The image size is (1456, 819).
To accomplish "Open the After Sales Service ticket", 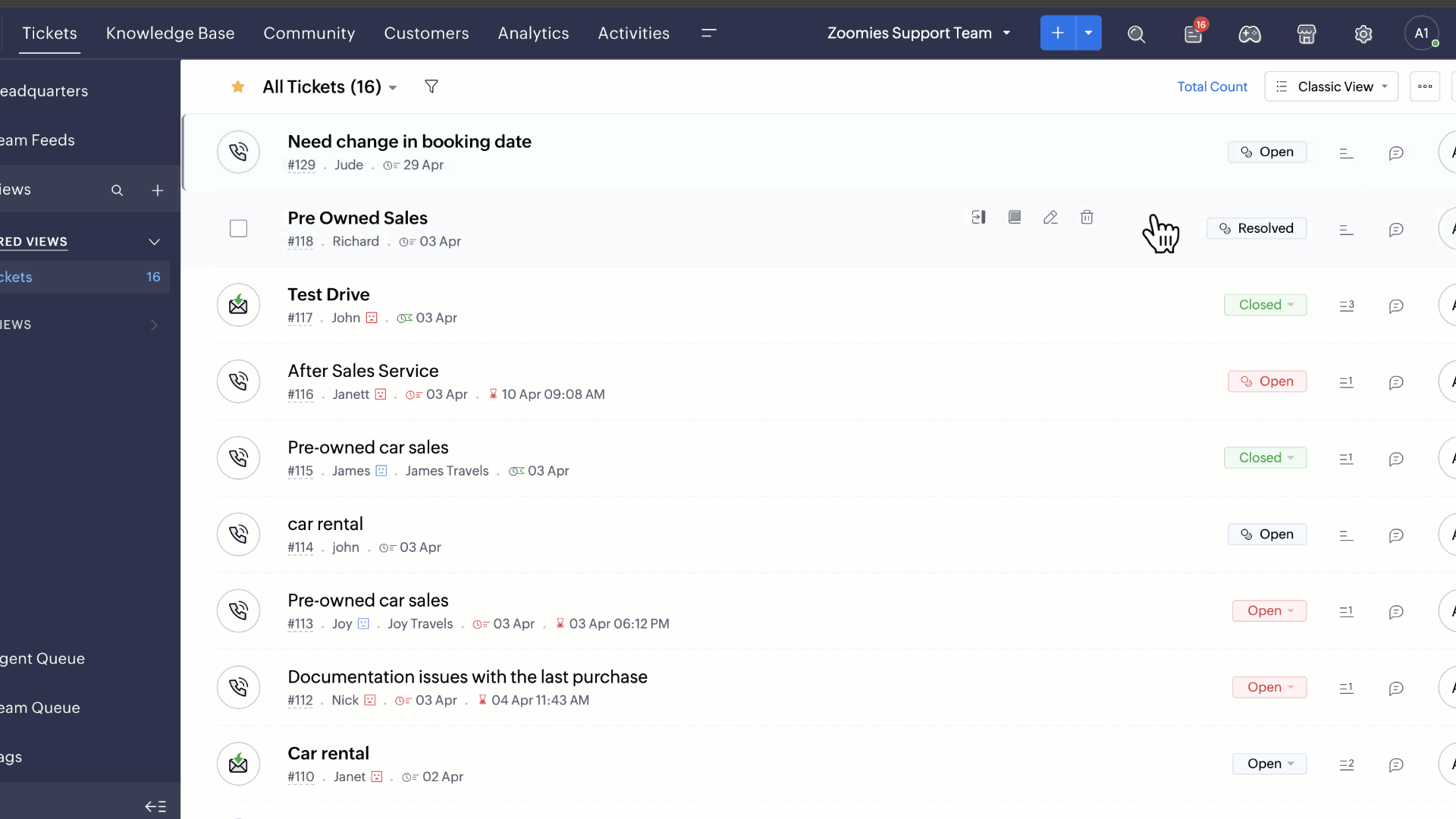I will click(362, 371).
